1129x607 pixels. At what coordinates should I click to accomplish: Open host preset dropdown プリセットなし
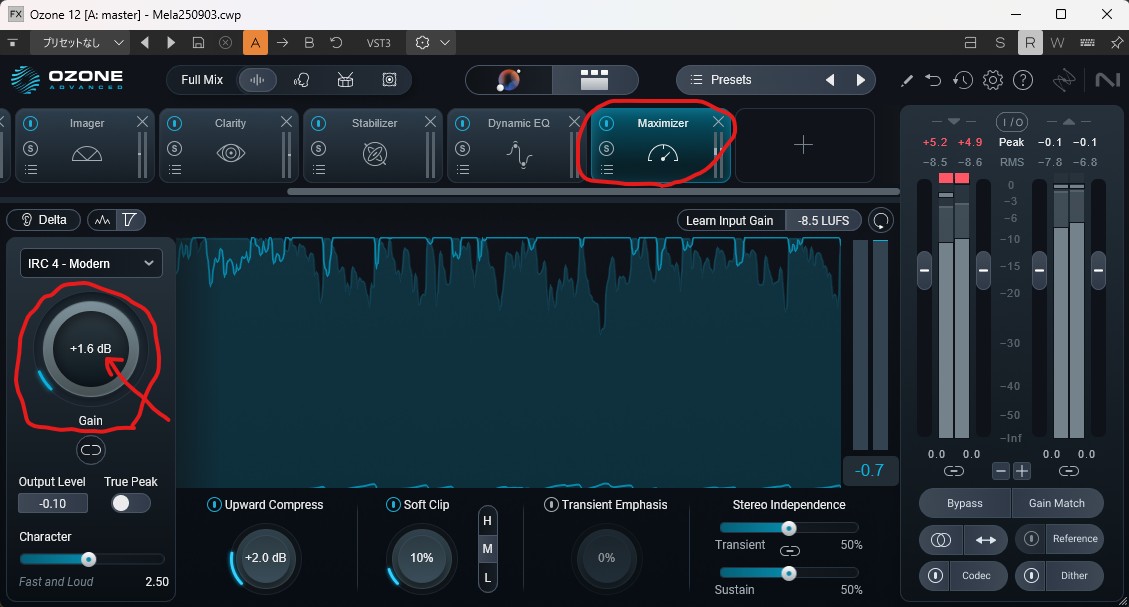point(78,42)
